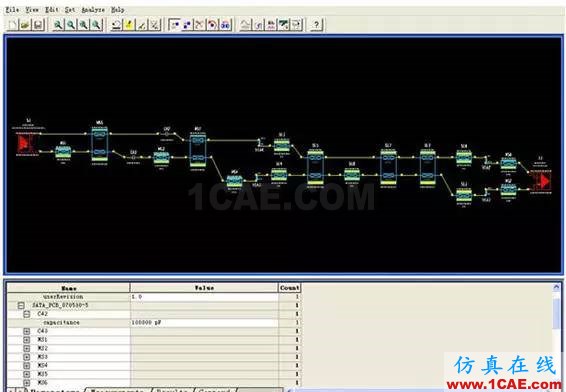Expand the MS6 tree node
This screenshot has width=566, height=392.
27,383
